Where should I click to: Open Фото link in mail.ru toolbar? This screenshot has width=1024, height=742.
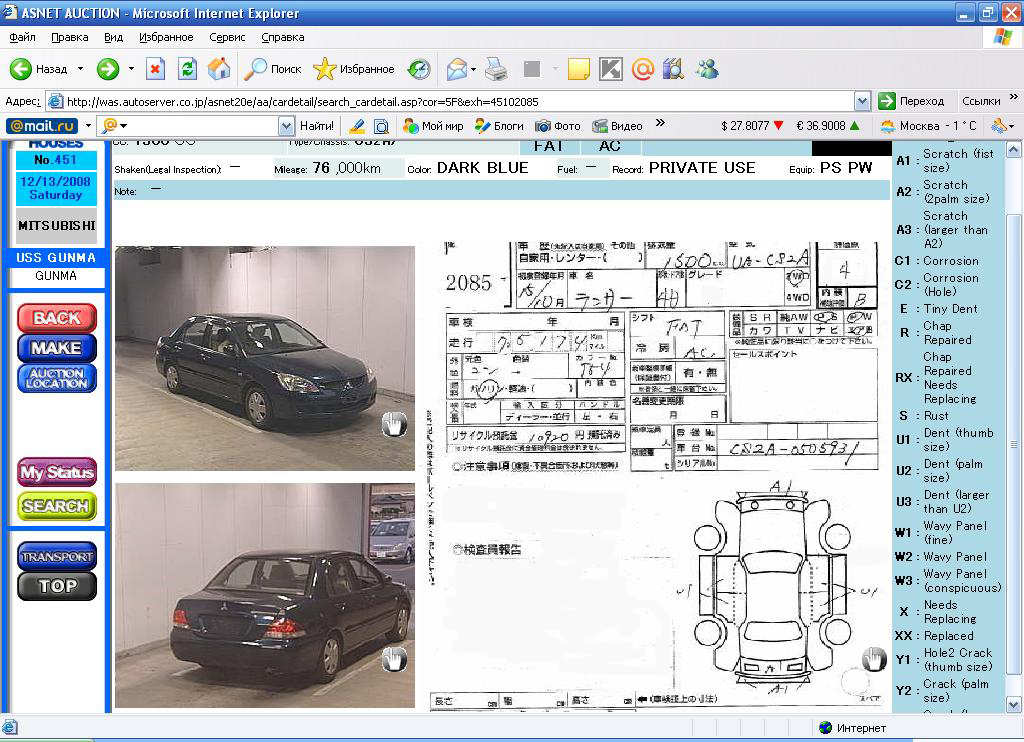(558, 125)
